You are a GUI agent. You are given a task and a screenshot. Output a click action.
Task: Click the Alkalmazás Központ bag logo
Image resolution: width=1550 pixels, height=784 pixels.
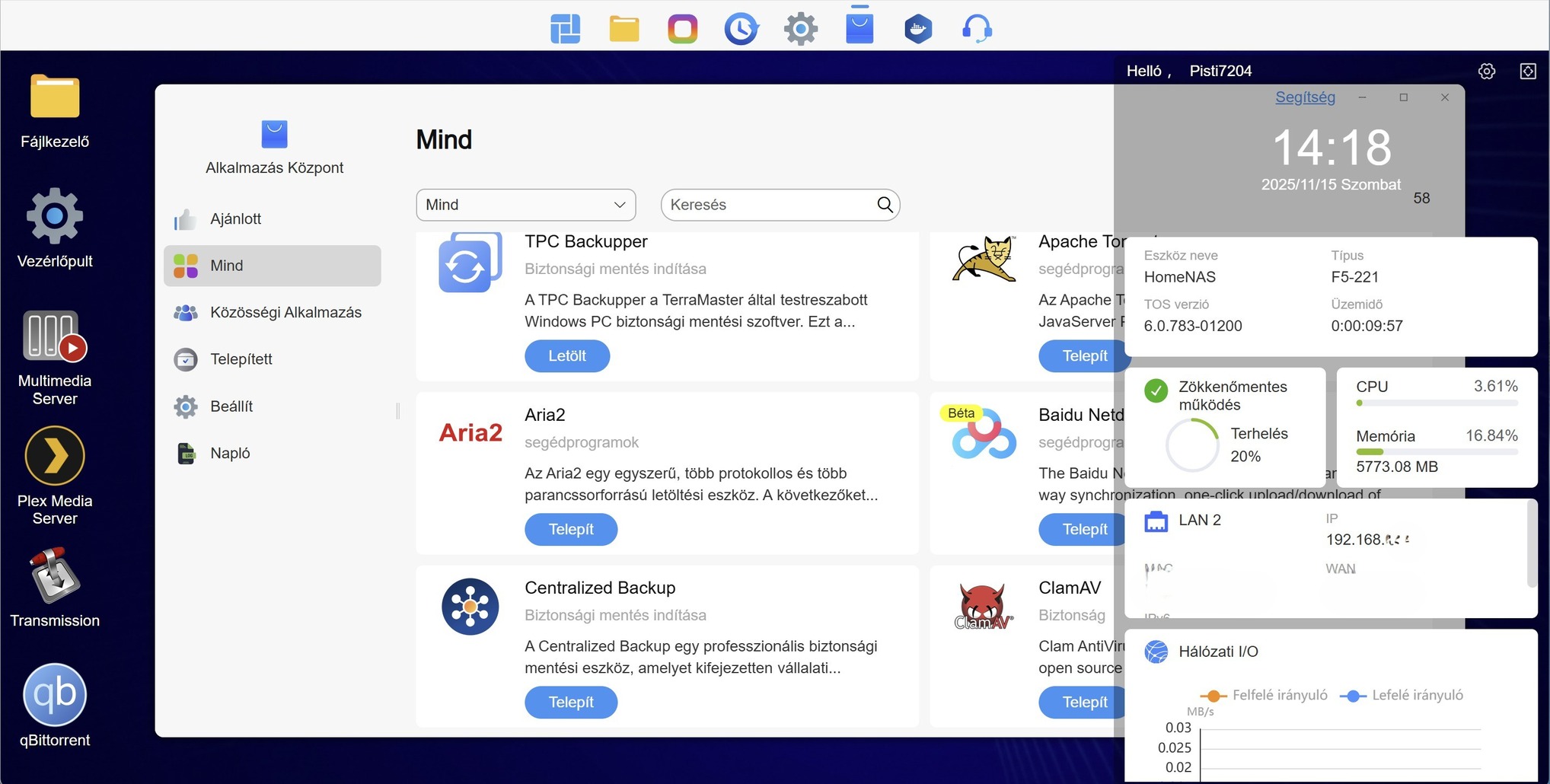pyautogui.click(x=275, y=134)
